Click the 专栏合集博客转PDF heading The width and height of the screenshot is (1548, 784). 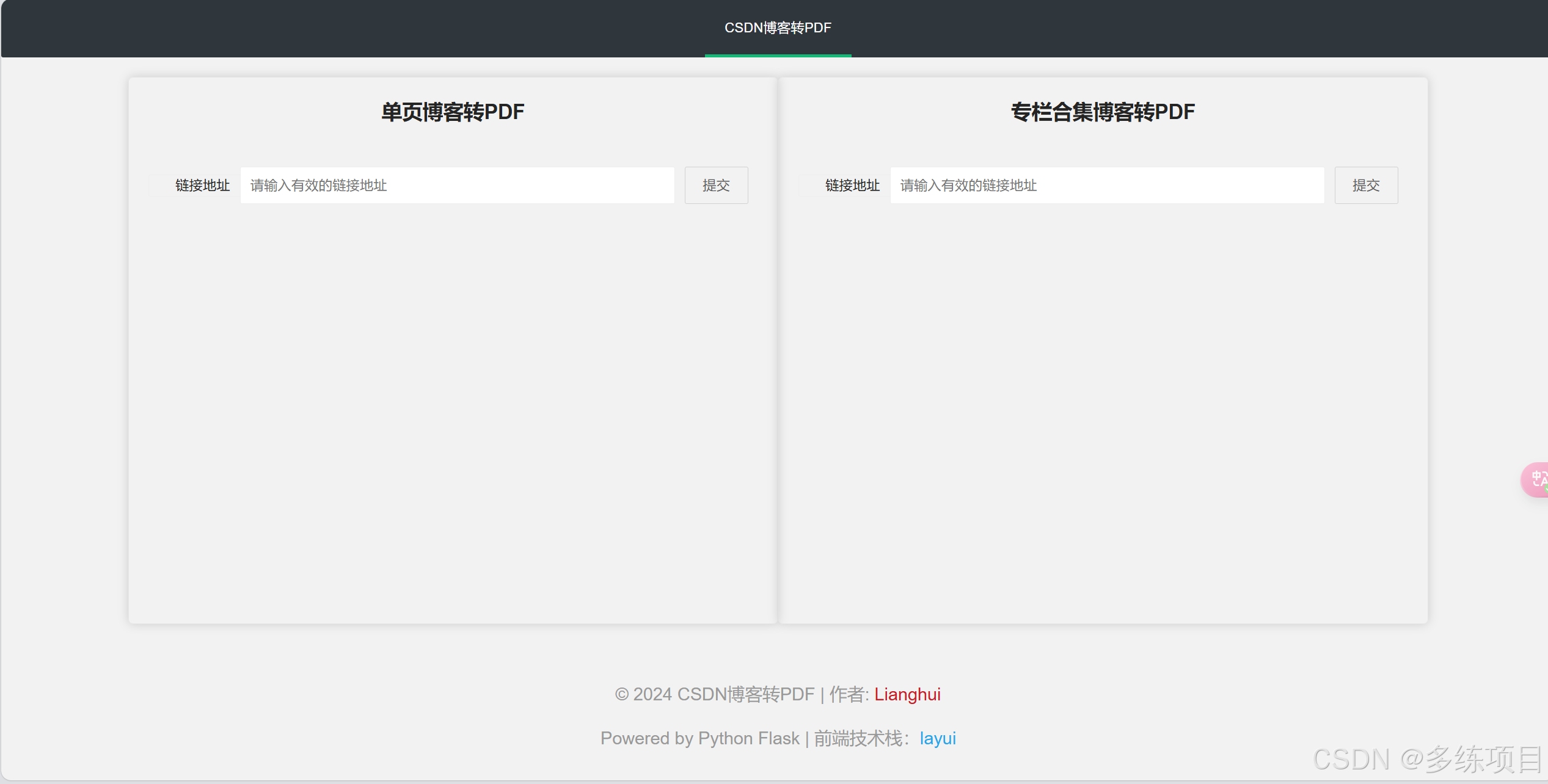pos(1103,112)
